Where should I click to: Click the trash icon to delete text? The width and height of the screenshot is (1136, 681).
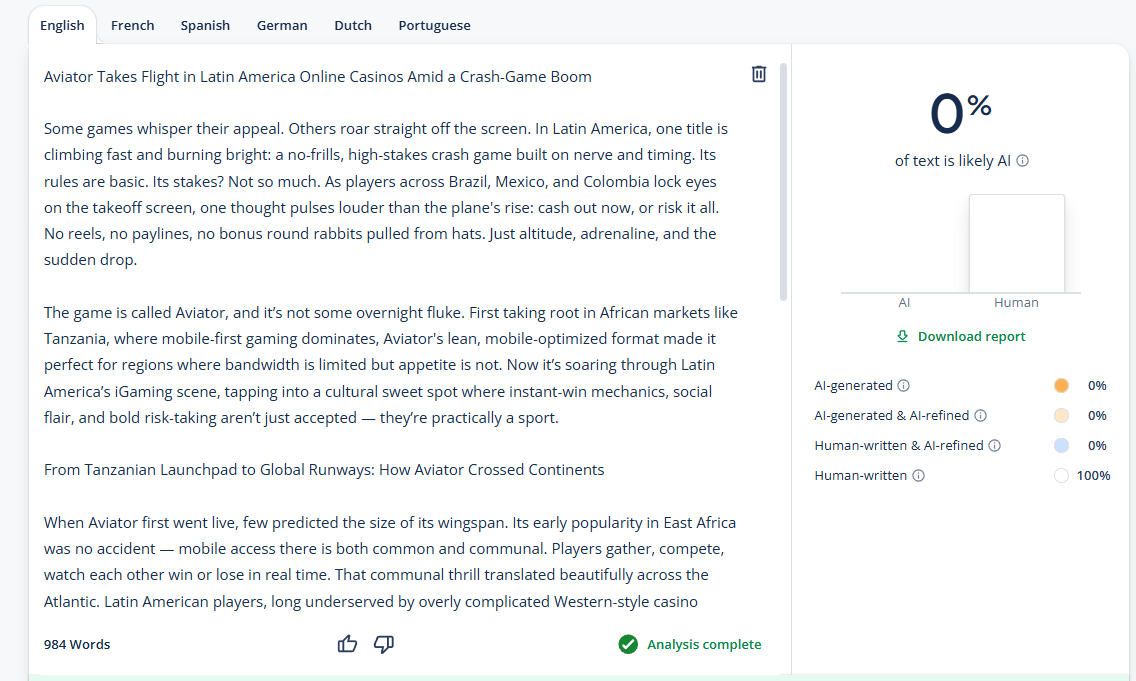coord(759,74)
